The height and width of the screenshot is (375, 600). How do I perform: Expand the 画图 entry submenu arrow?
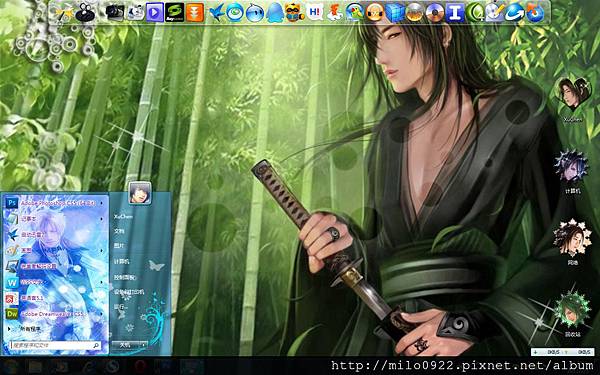pos(102,251)
